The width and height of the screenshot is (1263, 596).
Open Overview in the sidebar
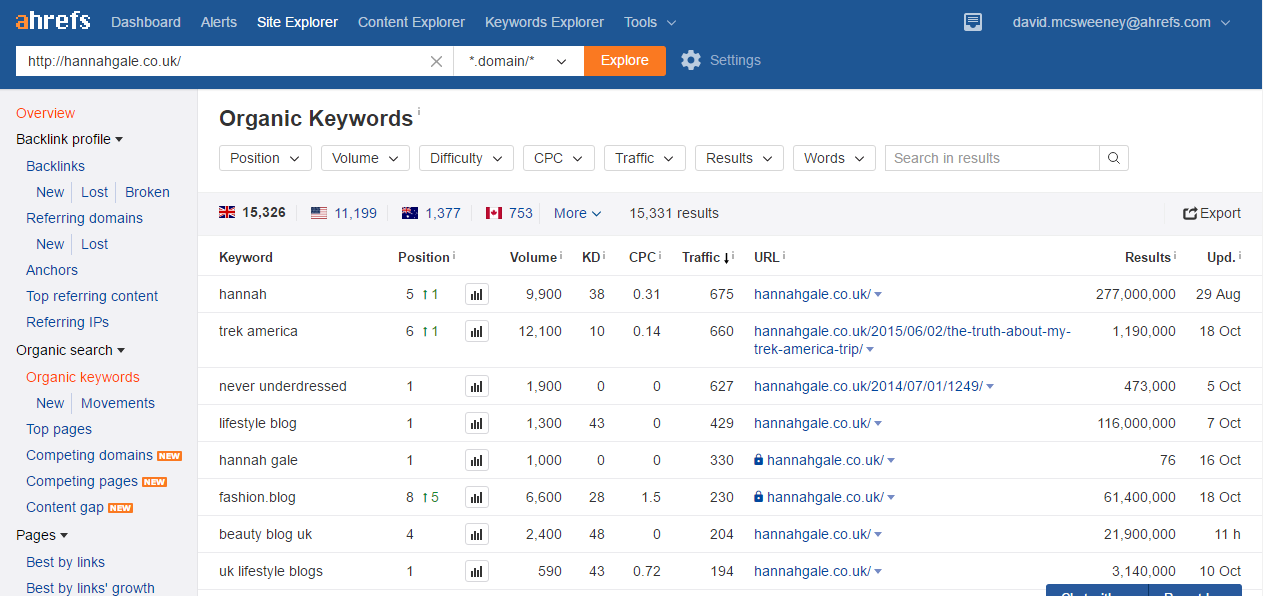45,113
